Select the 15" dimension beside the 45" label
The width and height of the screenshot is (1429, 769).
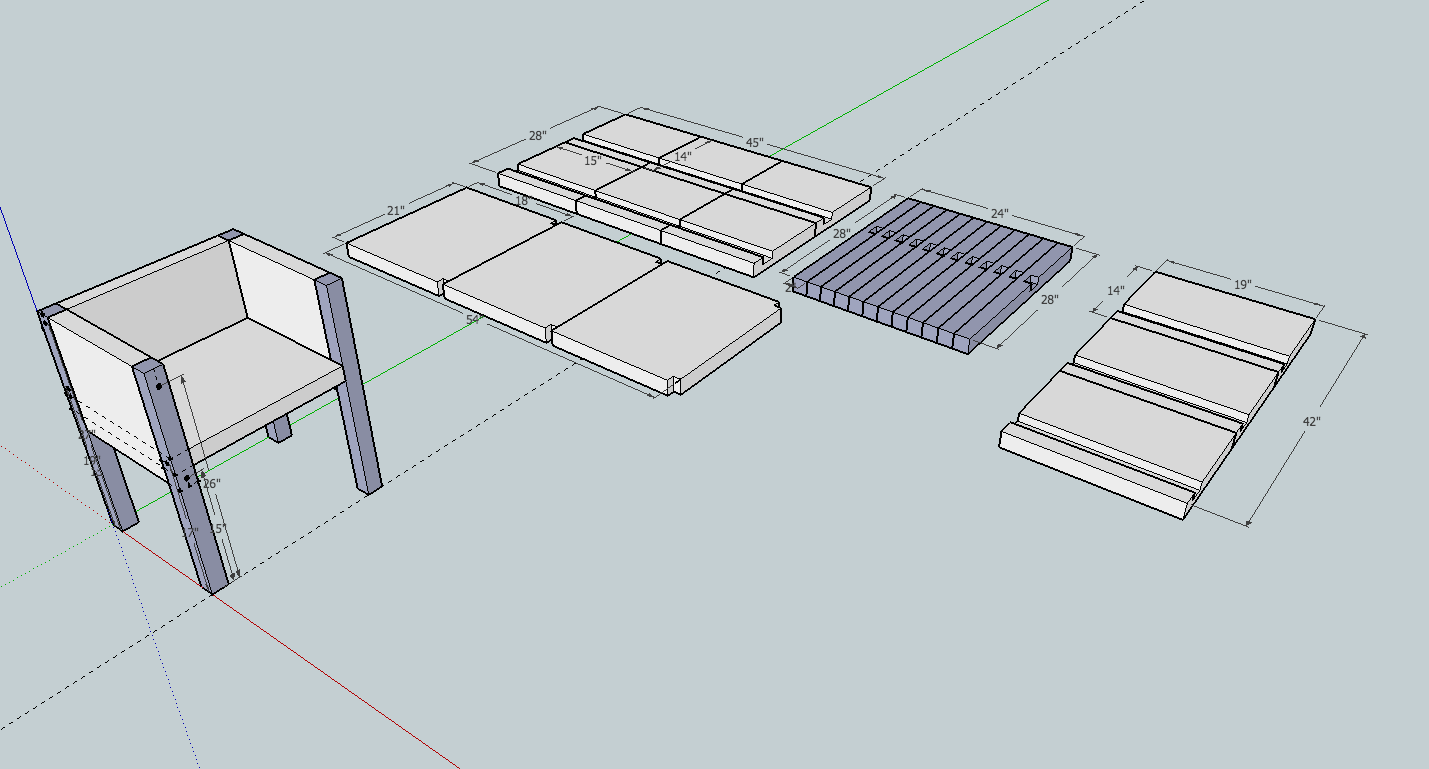(593, 161)
